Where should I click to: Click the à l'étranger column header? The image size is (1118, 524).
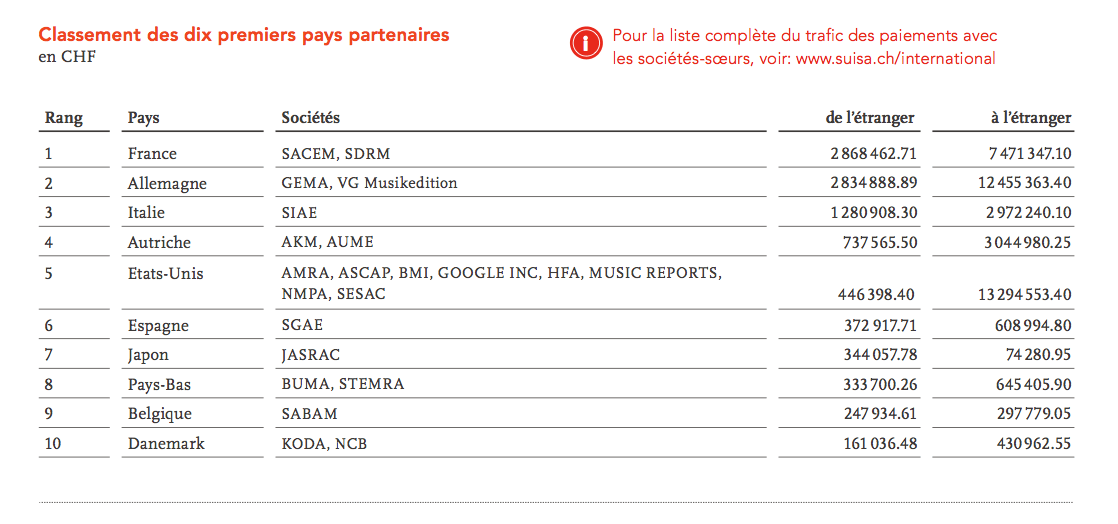pos(1031,118)
